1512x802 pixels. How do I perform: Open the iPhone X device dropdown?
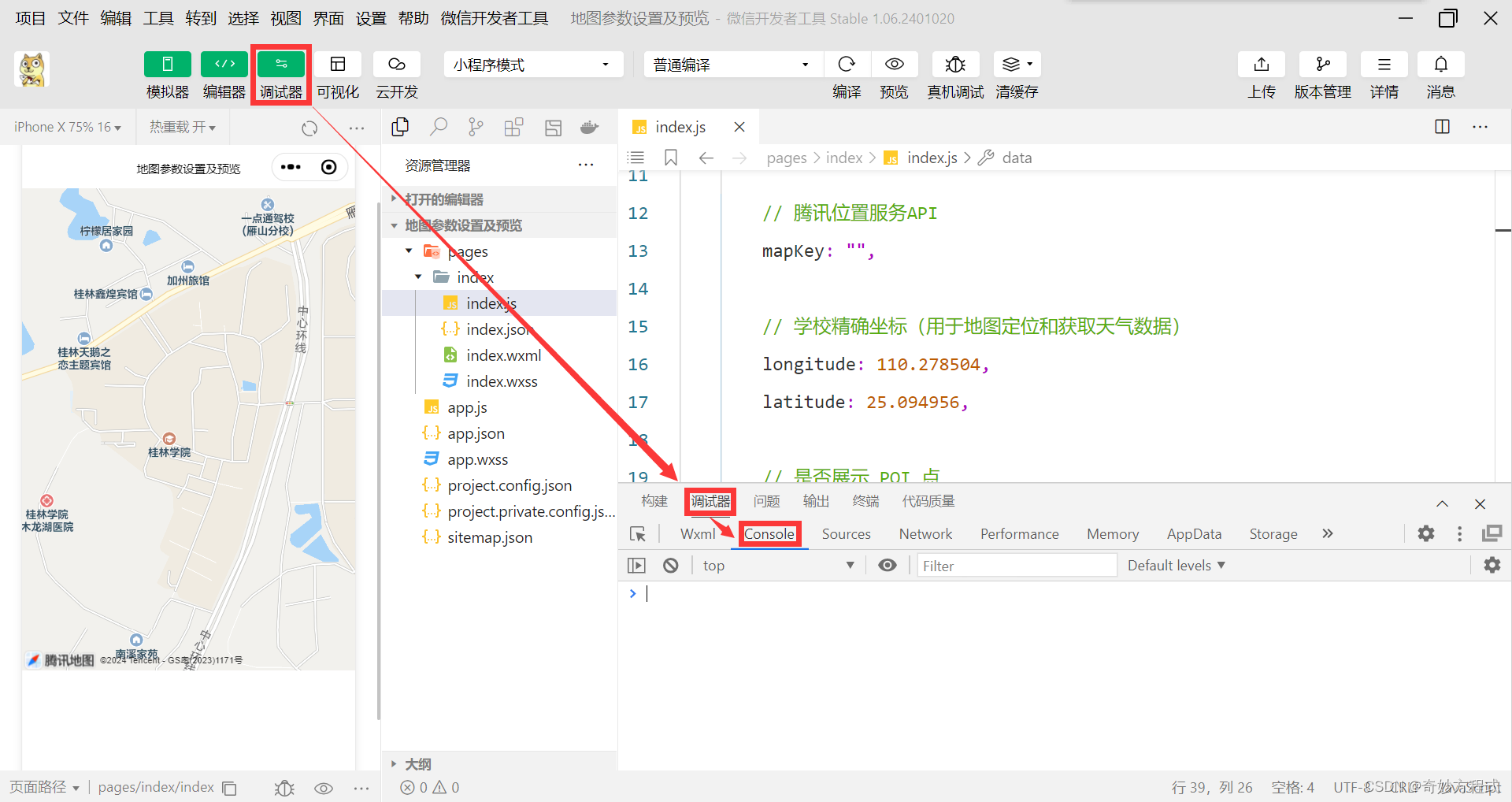pyautogui.click(x=68, y=127)
